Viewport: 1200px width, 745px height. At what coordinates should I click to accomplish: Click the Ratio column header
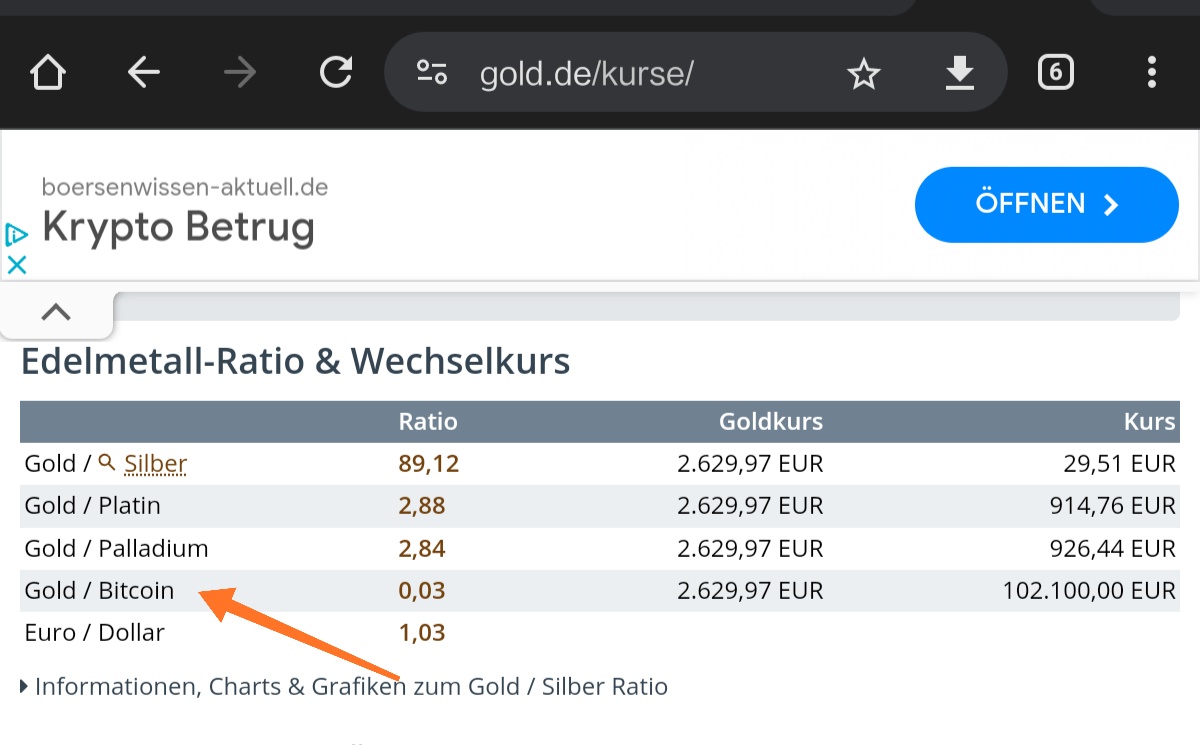coord(428,421)
